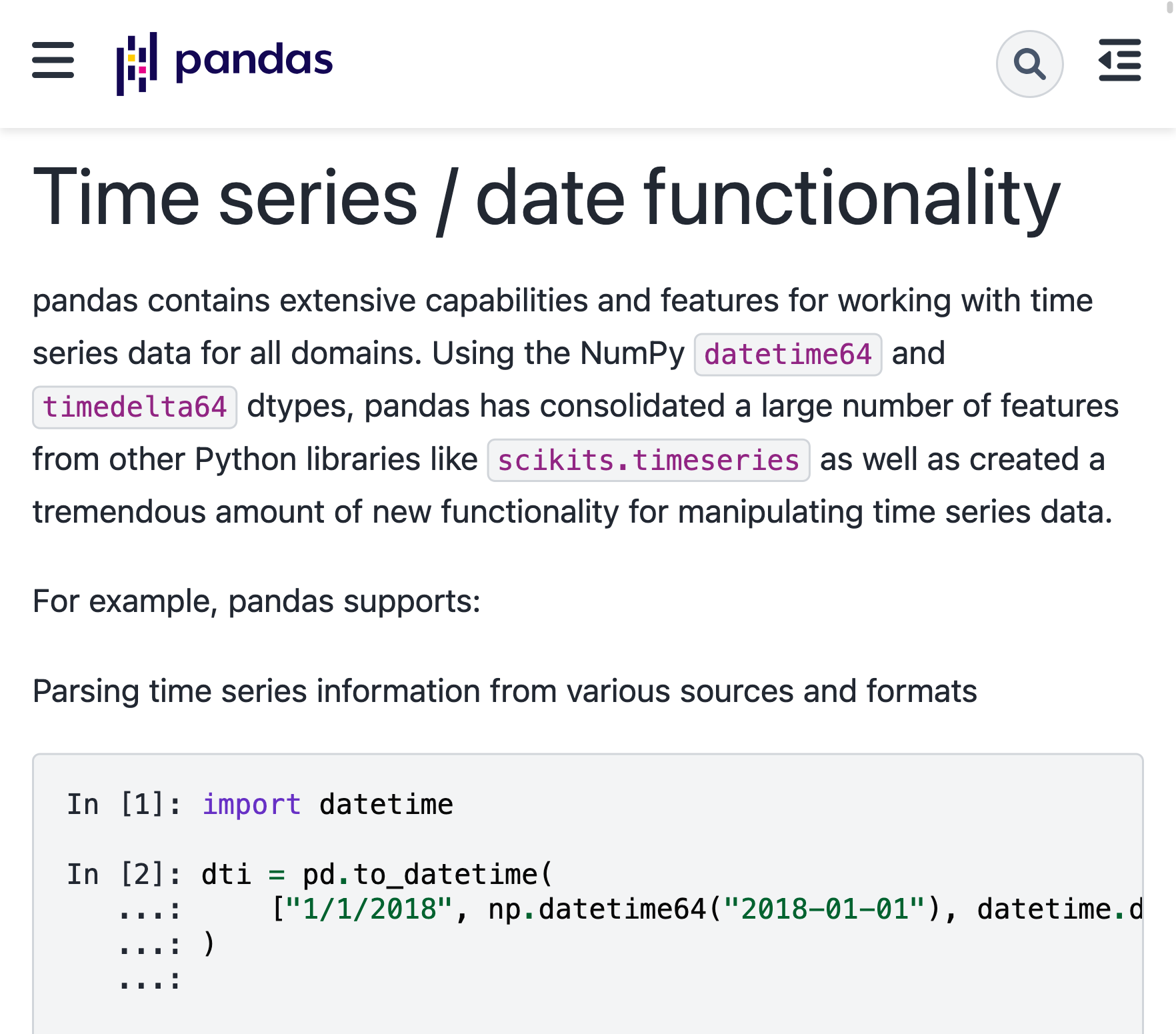Click 'np.datetime64' in the code block
This screenshot has height=1034, width=1176.
pos(597,909)
